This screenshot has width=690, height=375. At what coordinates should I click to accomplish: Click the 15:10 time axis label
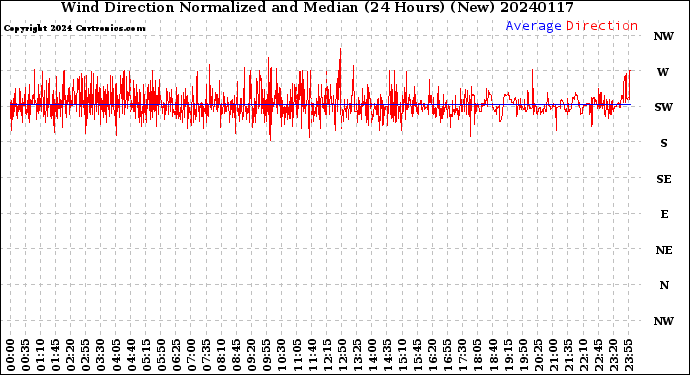[402, 355]
